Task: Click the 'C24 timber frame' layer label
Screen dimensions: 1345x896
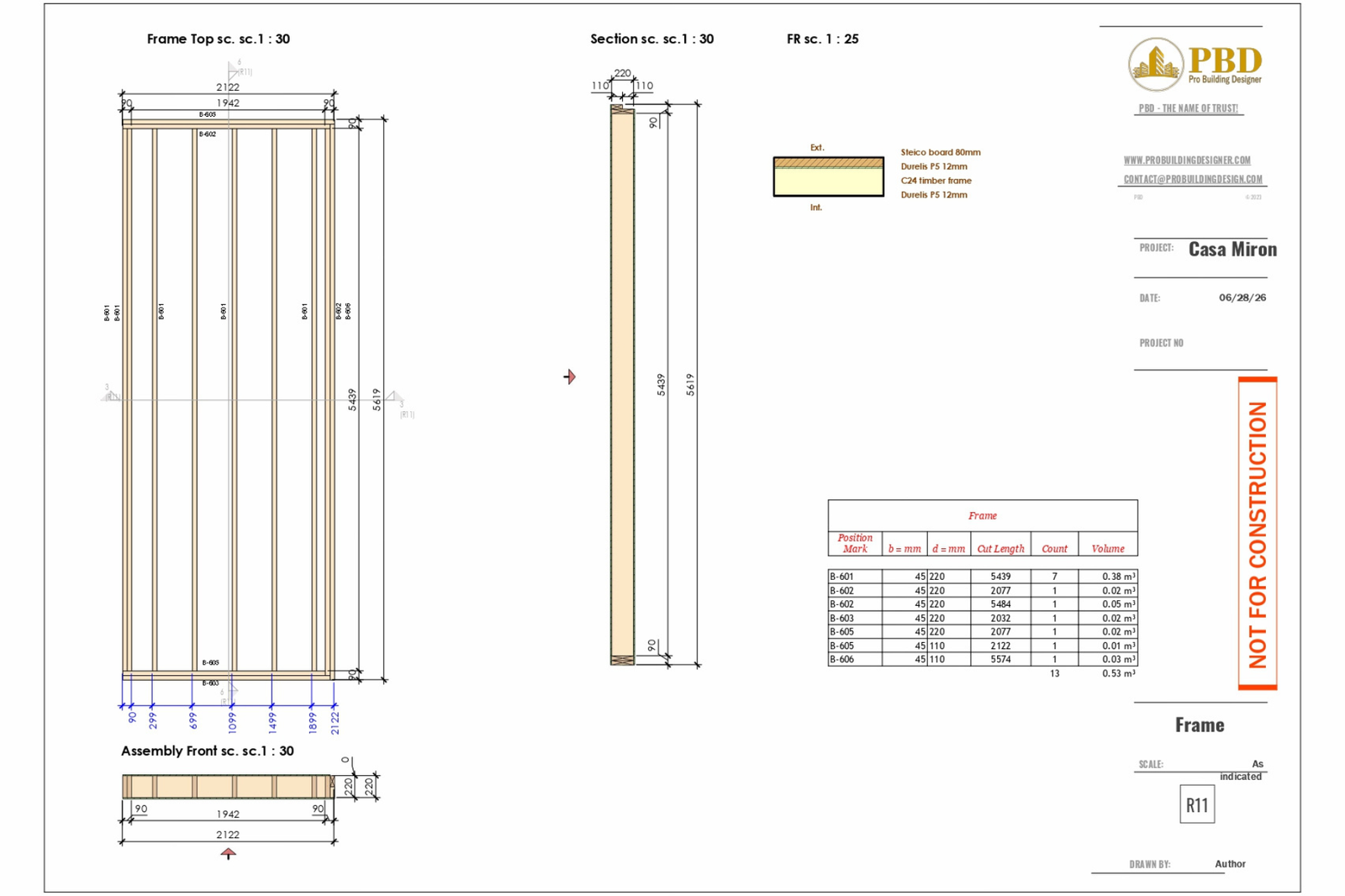Action: click(x=936, y=181)
